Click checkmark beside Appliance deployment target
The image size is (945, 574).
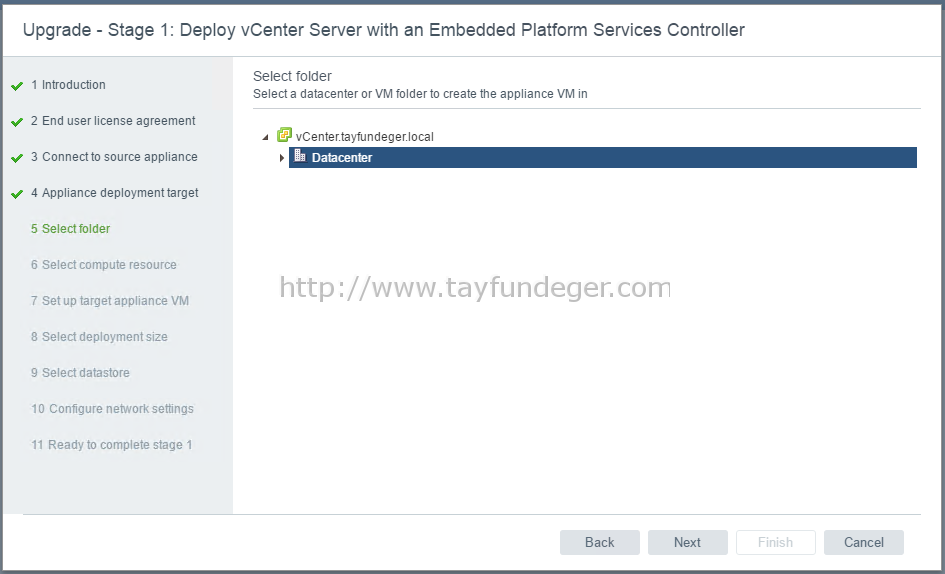(17, 194)
